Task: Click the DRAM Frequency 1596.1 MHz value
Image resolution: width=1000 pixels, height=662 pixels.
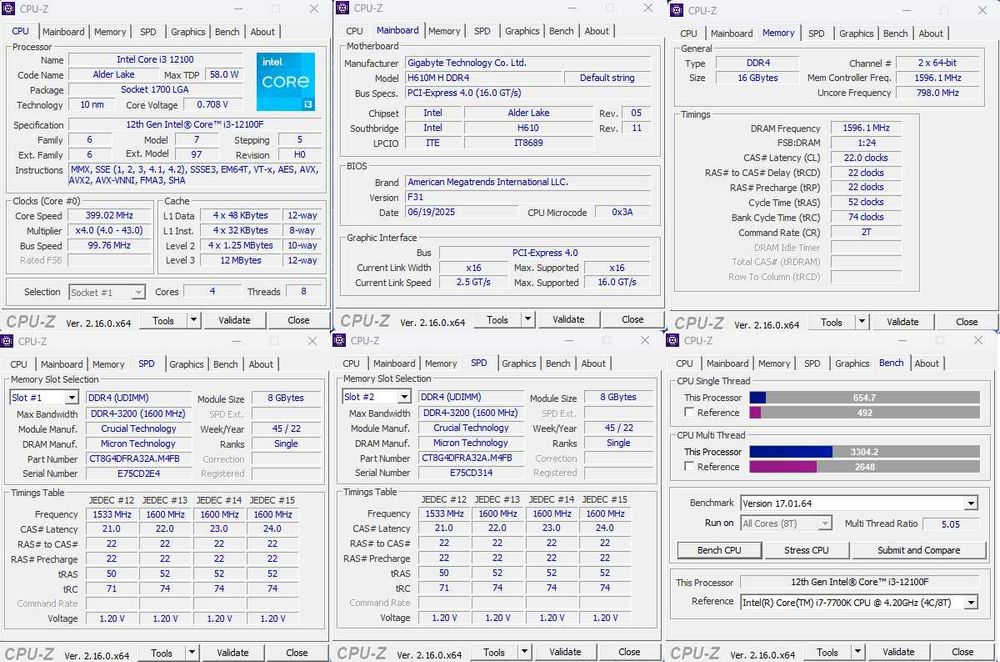Action: click(x=865, y=128)
